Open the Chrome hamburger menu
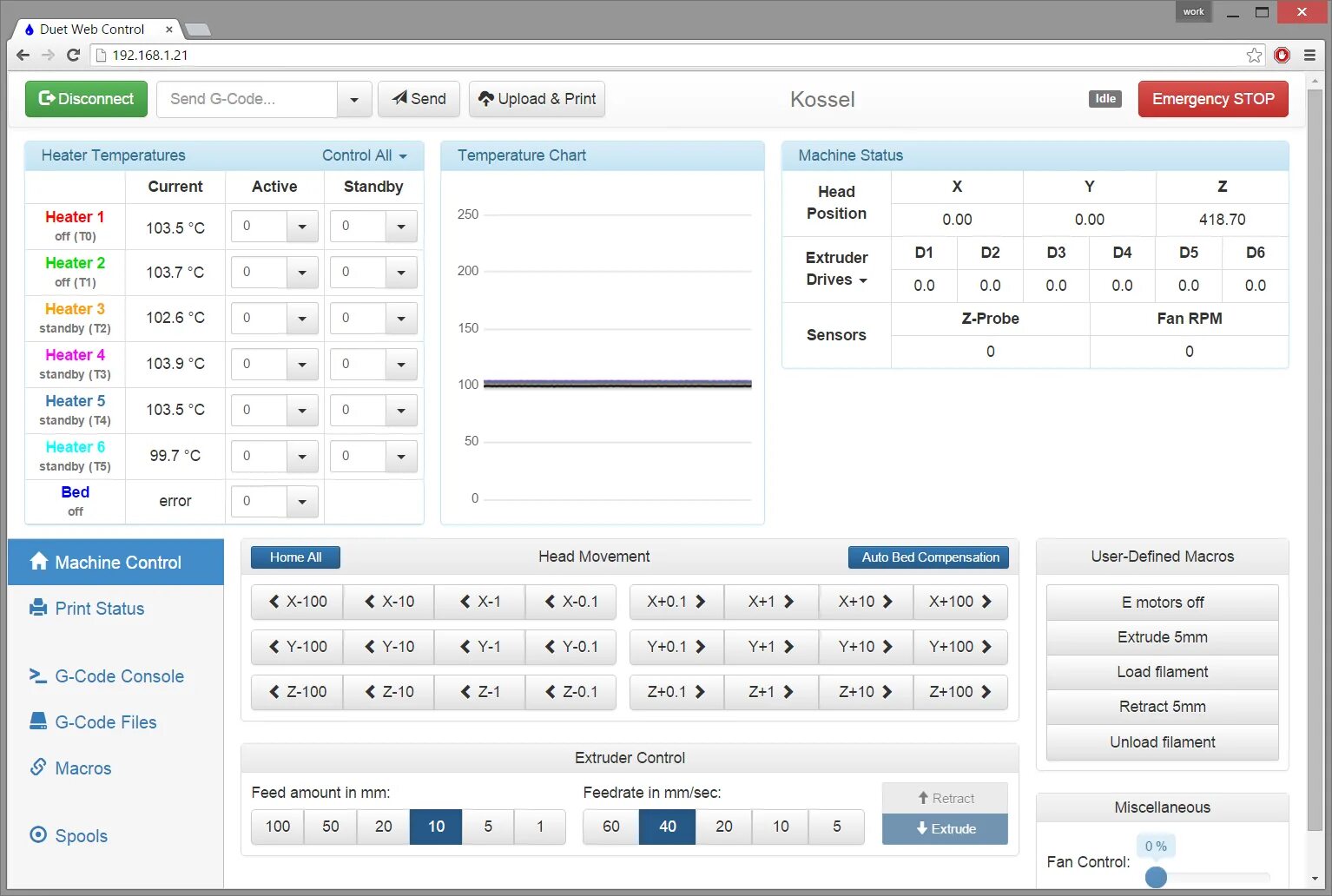 [1309, 55]
